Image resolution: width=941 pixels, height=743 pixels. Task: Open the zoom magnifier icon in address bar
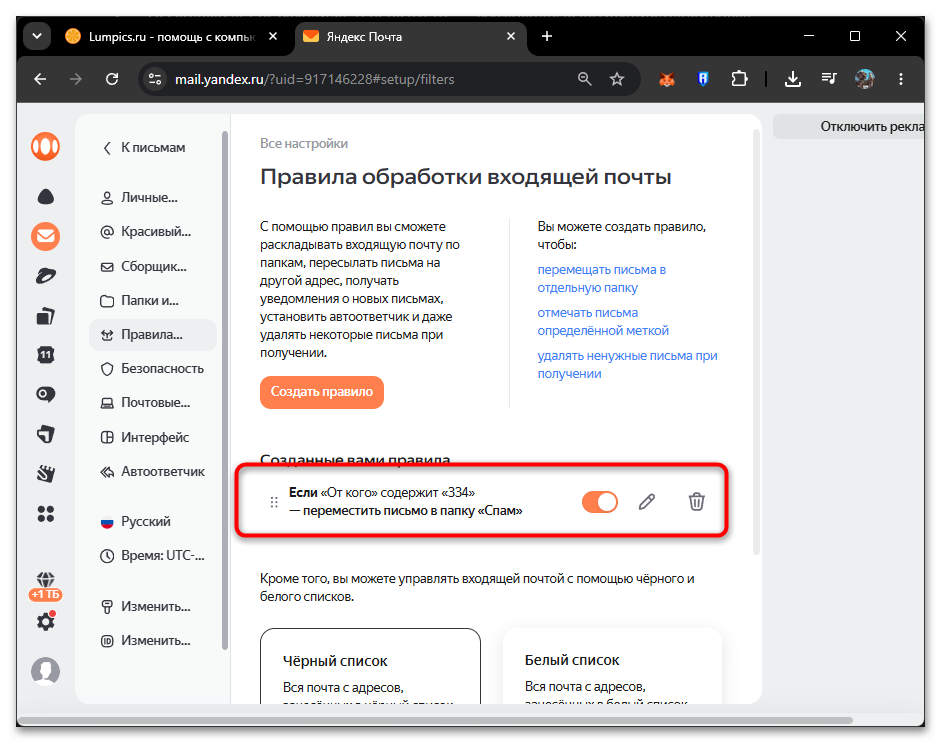tap(585, 79)
